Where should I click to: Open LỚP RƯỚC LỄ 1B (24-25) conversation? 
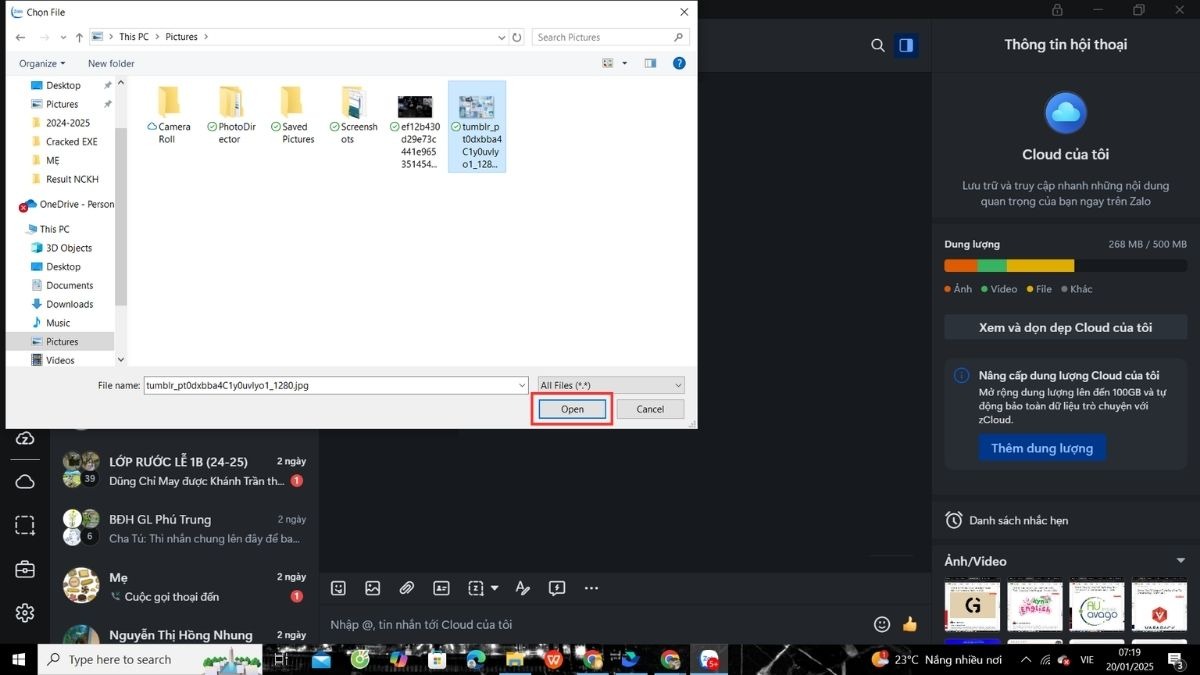click(x=184, y=471)
